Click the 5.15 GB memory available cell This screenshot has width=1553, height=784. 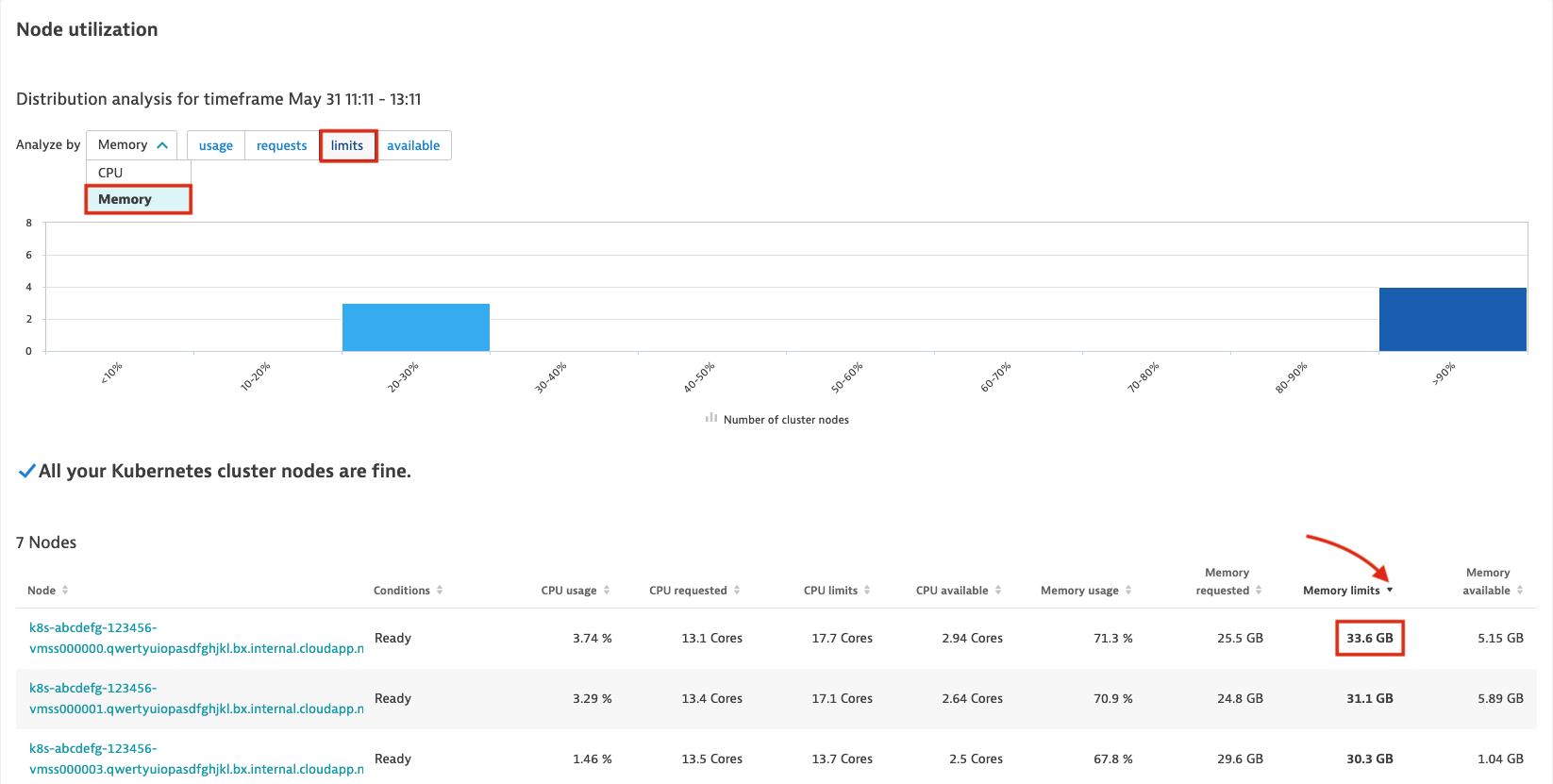click(1501, 638)
